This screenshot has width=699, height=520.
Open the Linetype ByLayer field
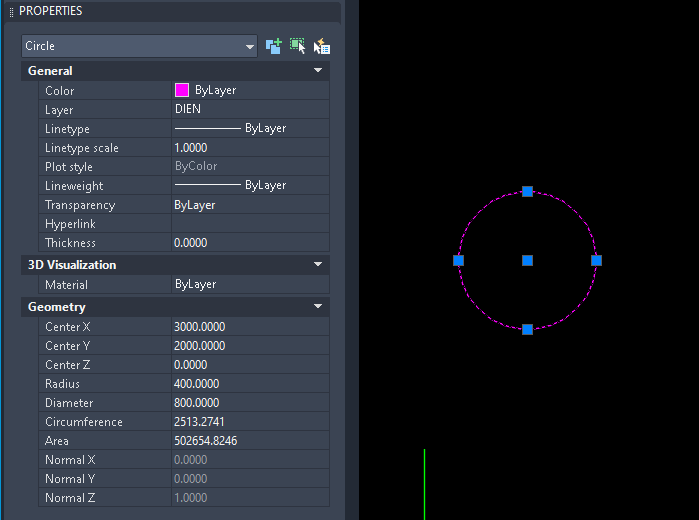(x=251, y=128)
